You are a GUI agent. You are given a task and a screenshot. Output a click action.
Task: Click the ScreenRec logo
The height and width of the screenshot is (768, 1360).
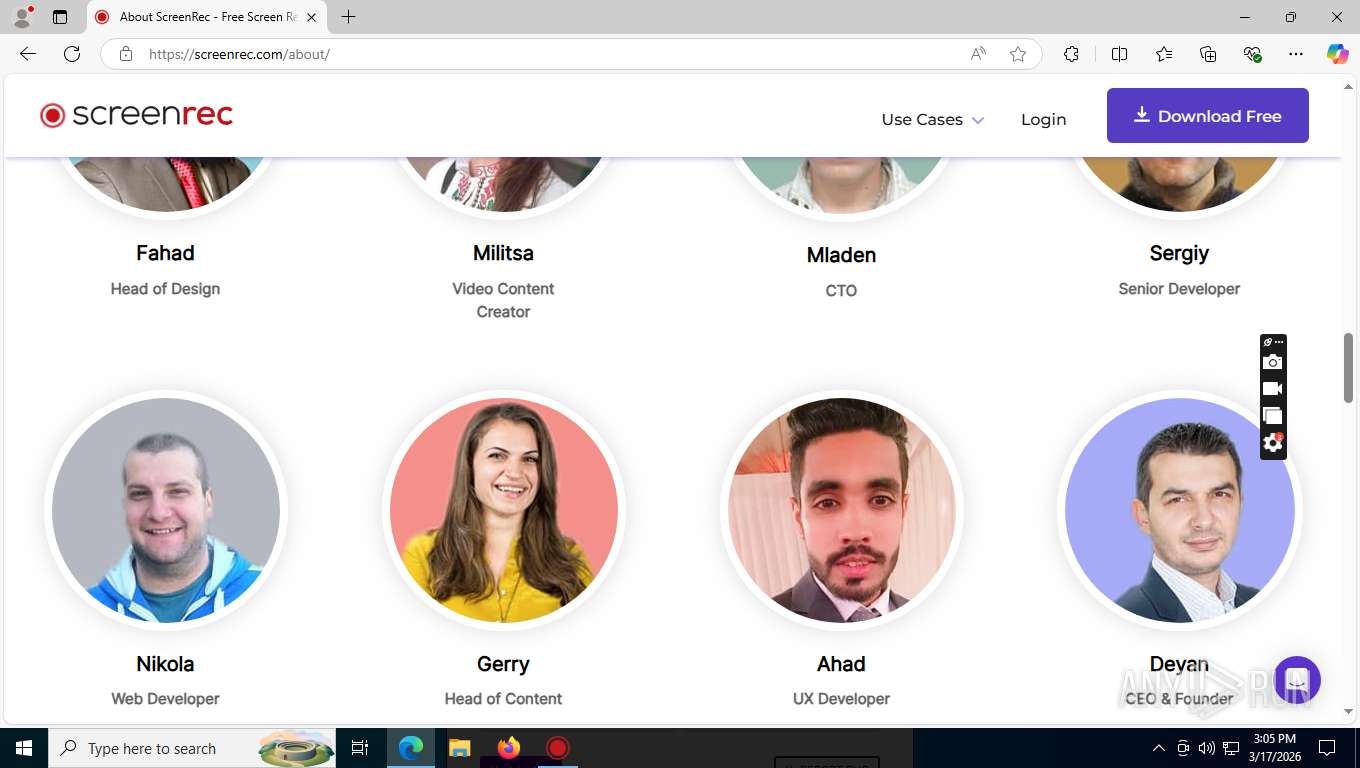click(136, 115)
